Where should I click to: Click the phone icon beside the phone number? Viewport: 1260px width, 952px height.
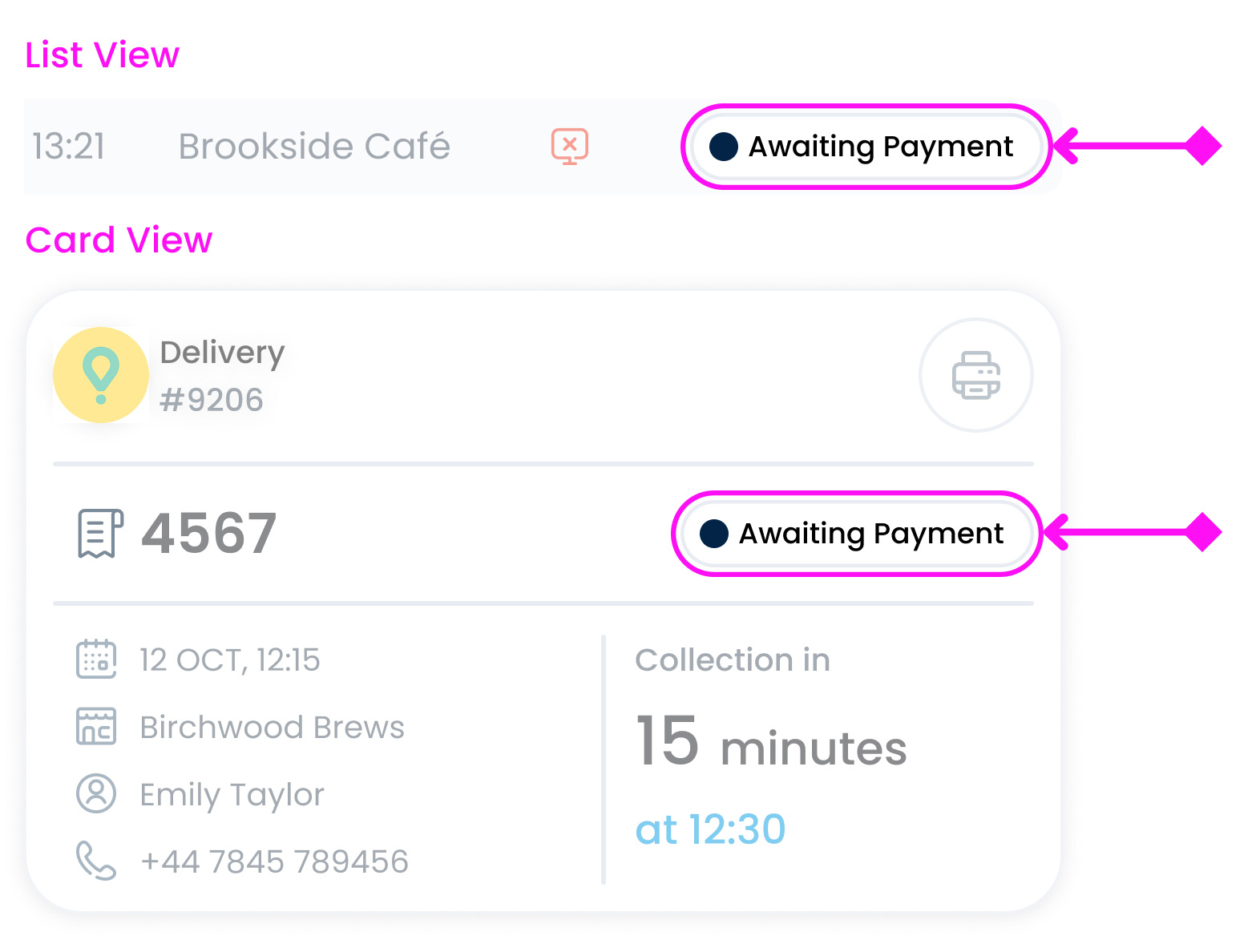96,861
